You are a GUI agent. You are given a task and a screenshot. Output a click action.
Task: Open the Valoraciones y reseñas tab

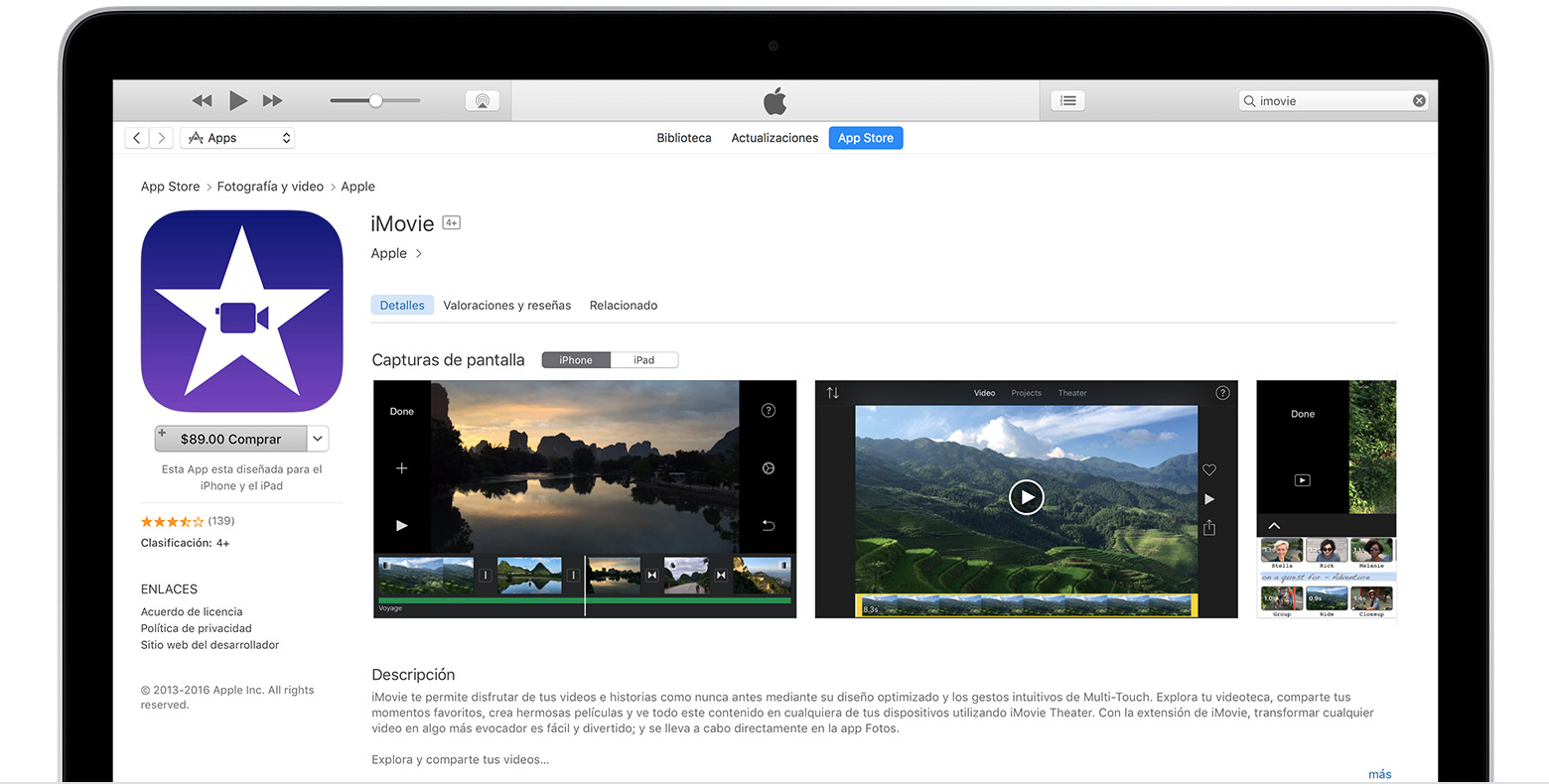coord(507,306)
